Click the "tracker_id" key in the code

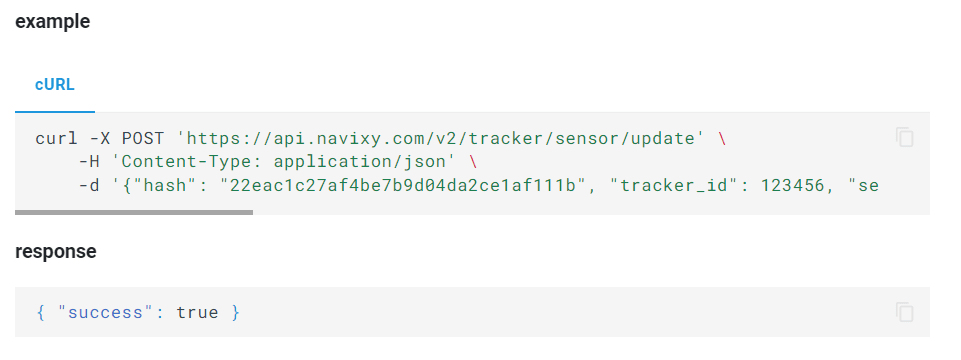[671, 185]
